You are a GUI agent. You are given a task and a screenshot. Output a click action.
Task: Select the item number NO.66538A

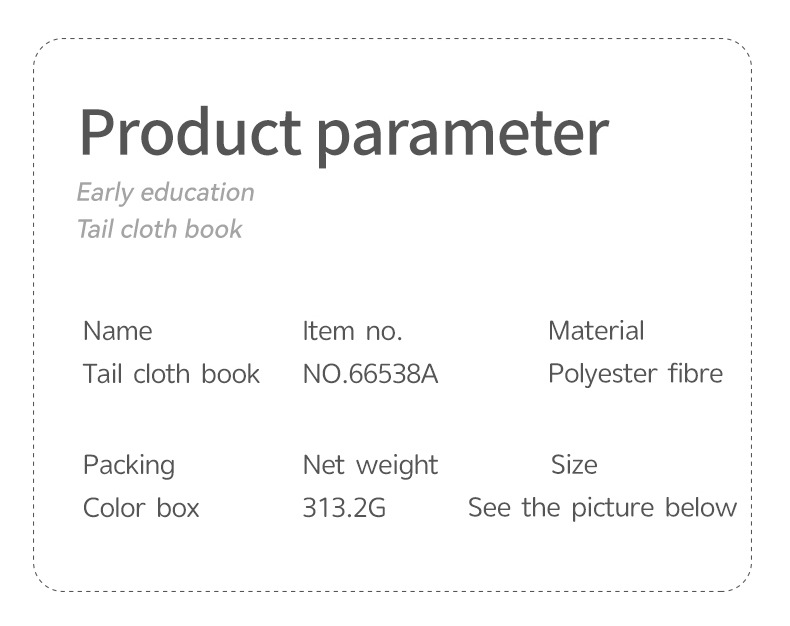370,374
